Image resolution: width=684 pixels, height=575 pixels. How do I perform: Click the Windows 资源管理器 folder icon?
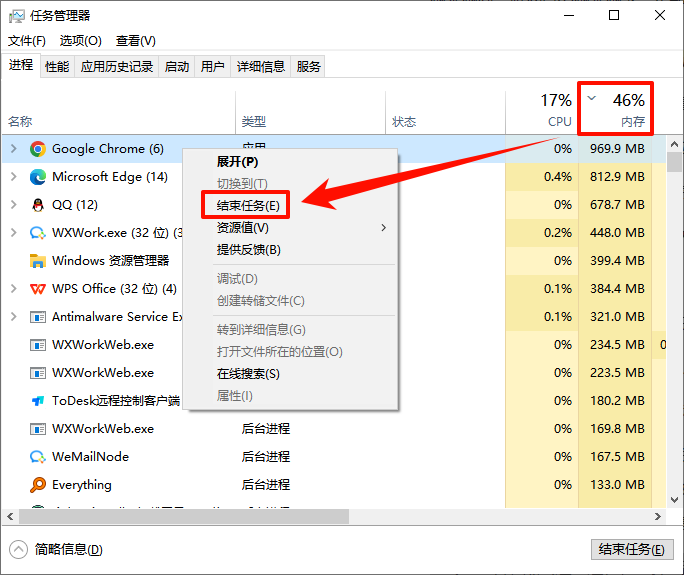(38, 260)
